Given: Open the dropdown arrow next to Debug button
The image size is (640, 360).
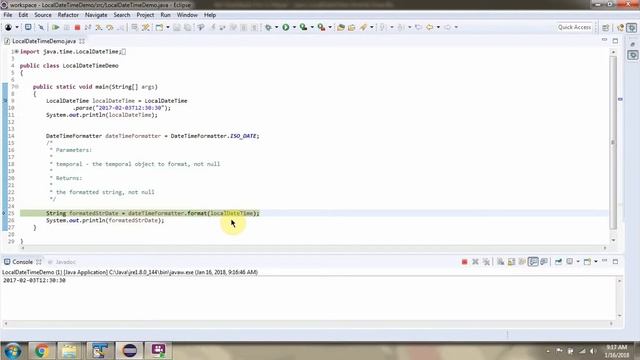Looking at the screenshot, I should (276, 27).
